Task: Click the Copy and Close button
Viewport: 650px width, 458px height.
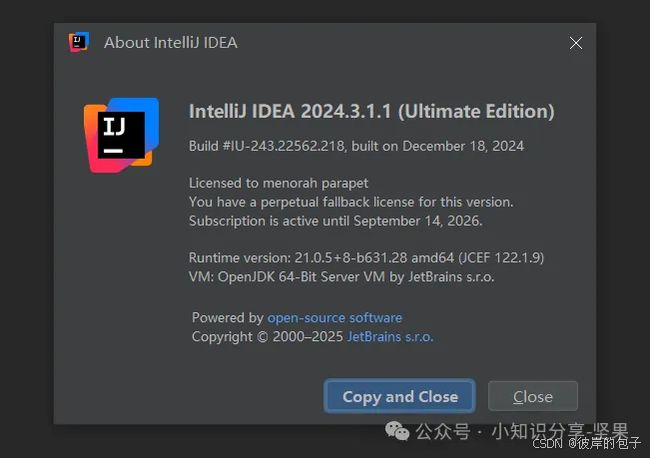Action: coord(400,396)
